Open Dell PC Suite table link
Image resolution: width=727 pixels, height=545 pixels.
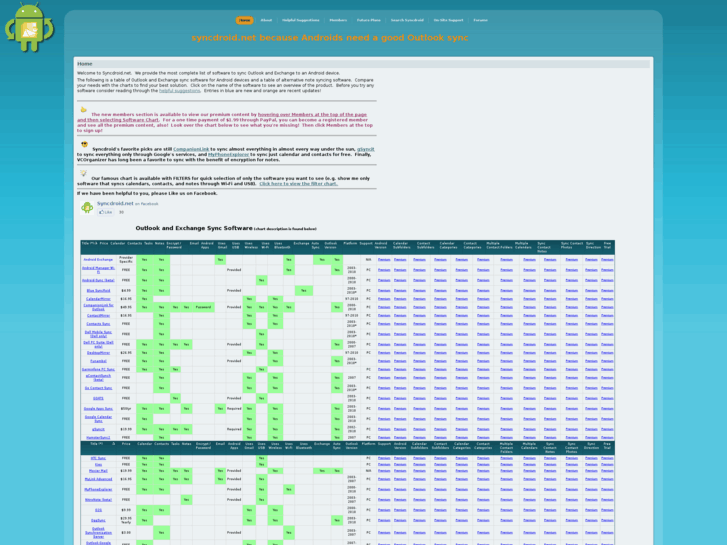coord(98,344)
